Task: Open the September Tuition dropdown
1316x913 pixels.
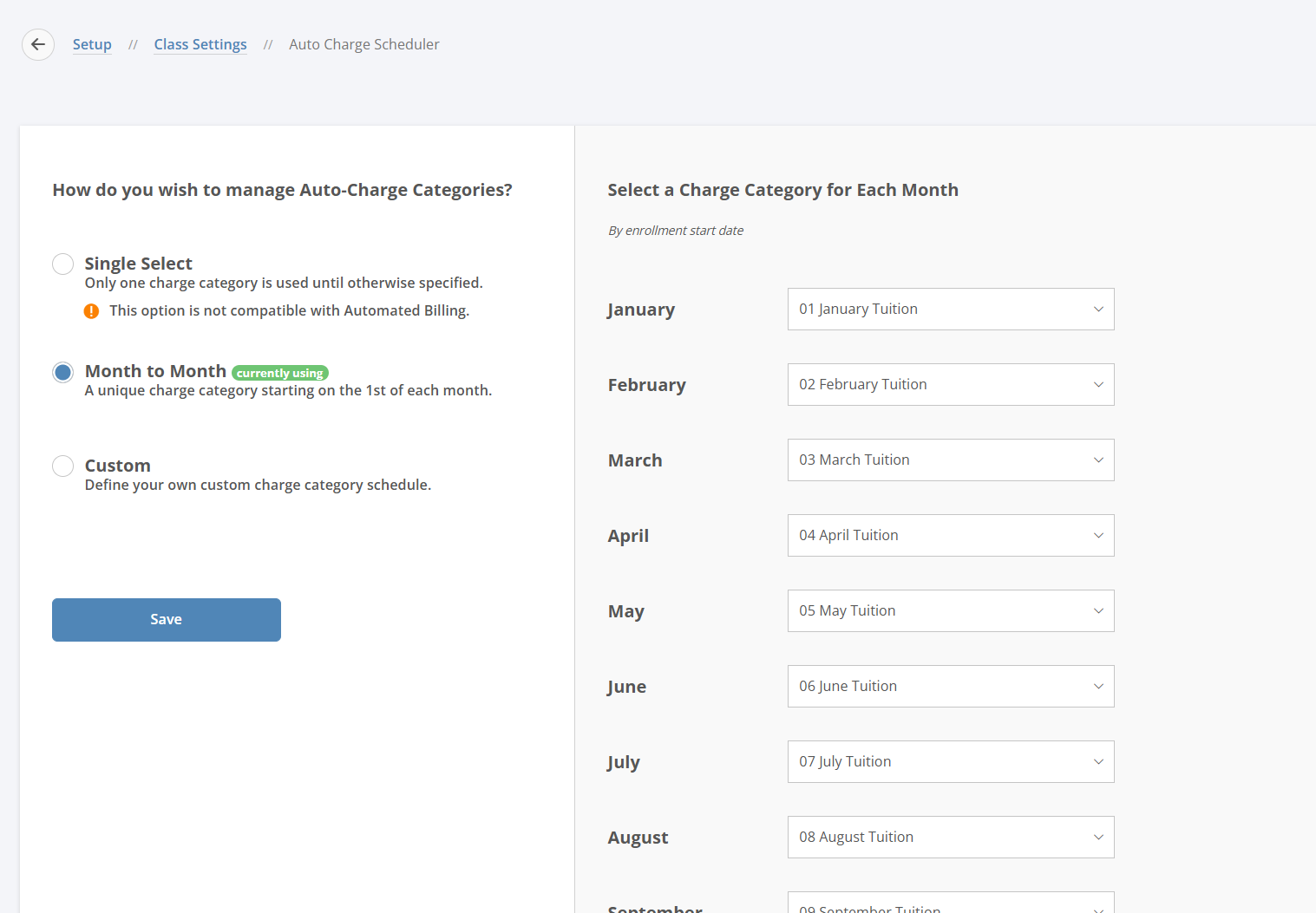Action: [x=951, y=903]
